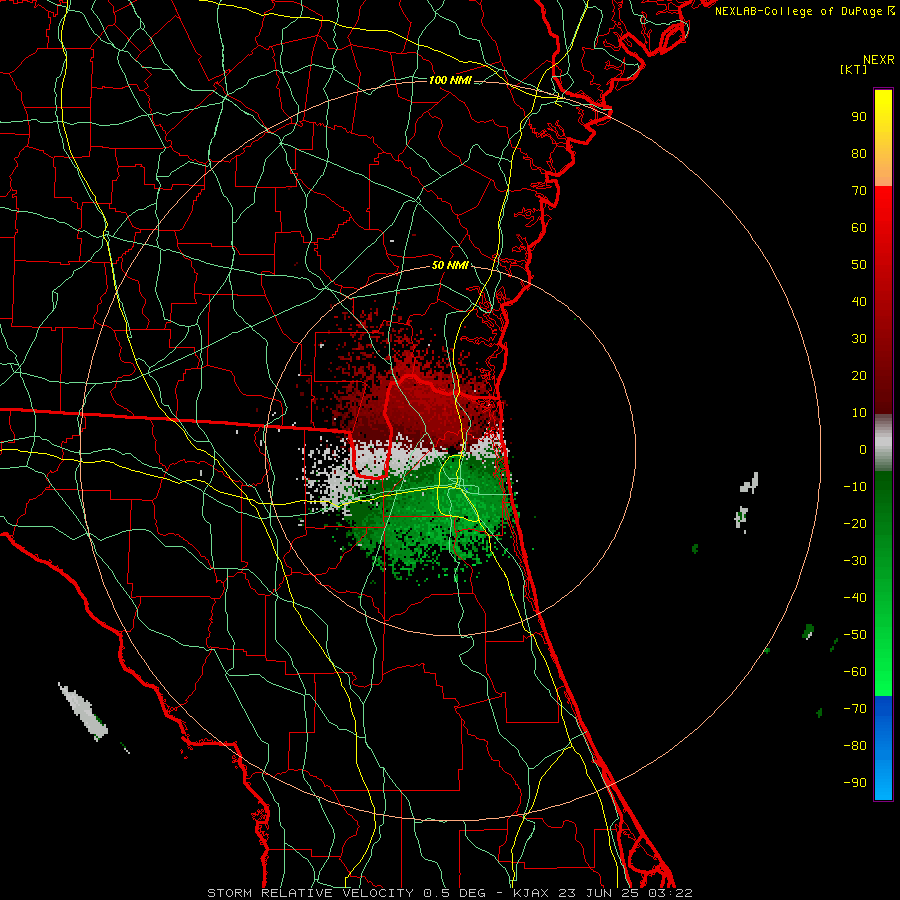Click the 90 value on the velocity scale
Image resolution: width=900 pixels, height=900 pixels.
859,117
